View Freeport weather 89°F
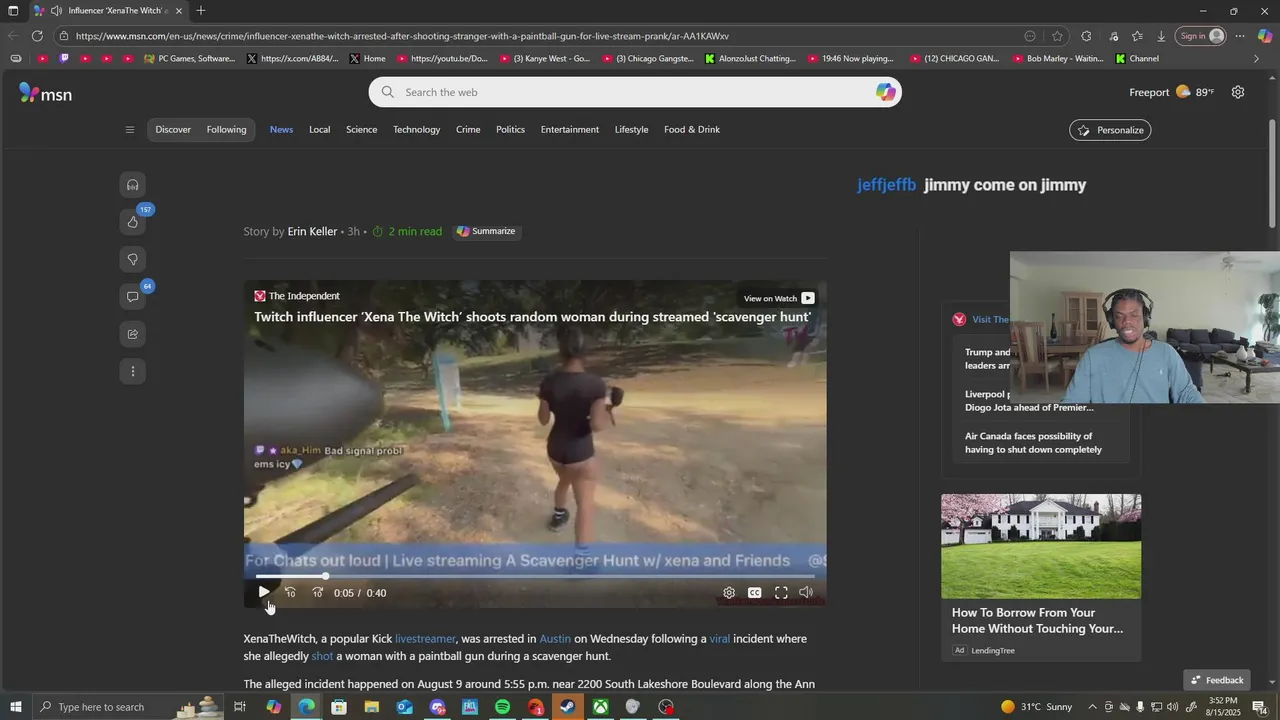Viewport: 1280px width, 720px height. point(1172,92)
